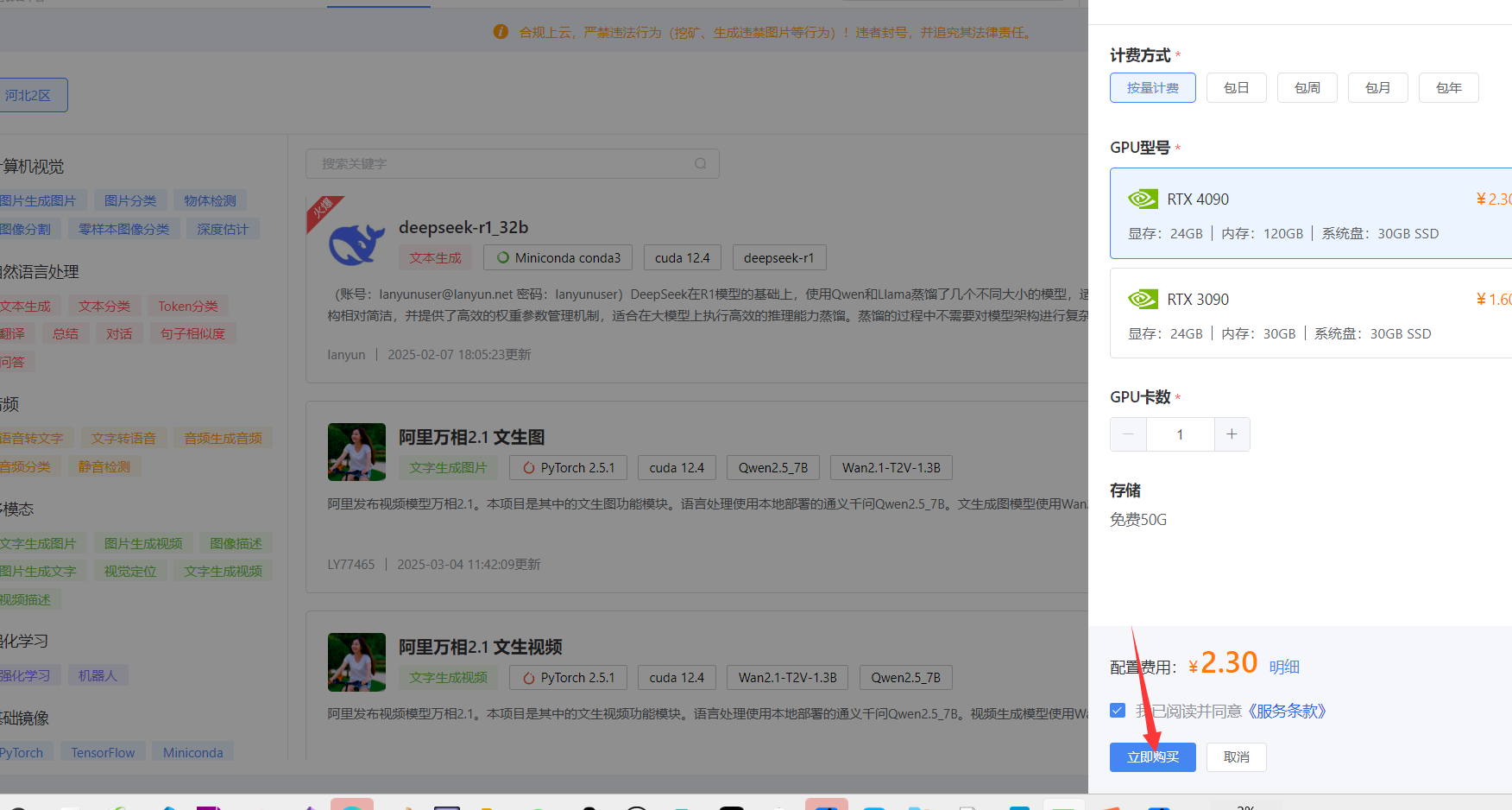Click the GPU卡数 number input field
The image size is (1512, 810).
[1180, 434]
